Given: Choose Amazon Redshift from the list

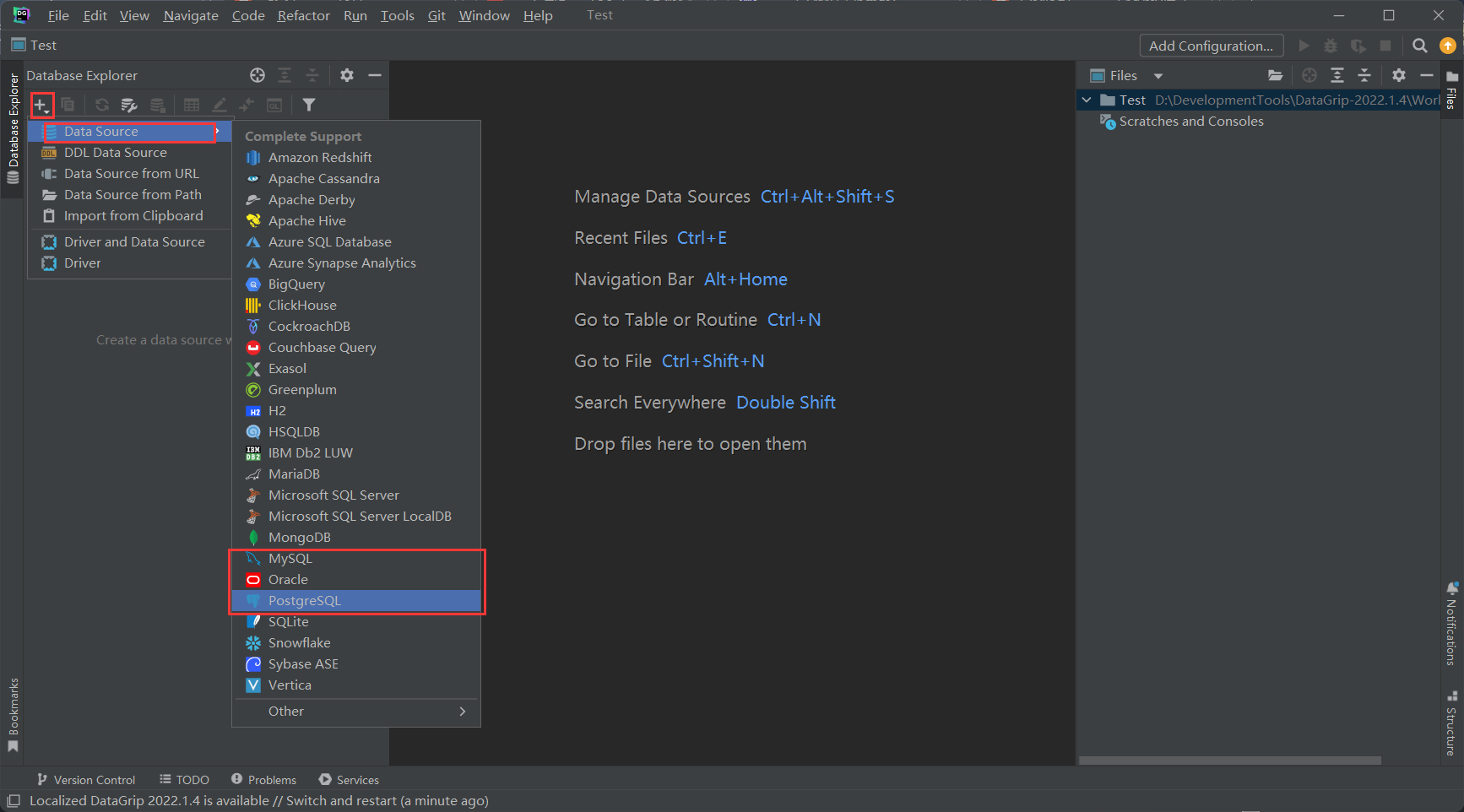Looking at the screenshot, I should coord(356,158).
